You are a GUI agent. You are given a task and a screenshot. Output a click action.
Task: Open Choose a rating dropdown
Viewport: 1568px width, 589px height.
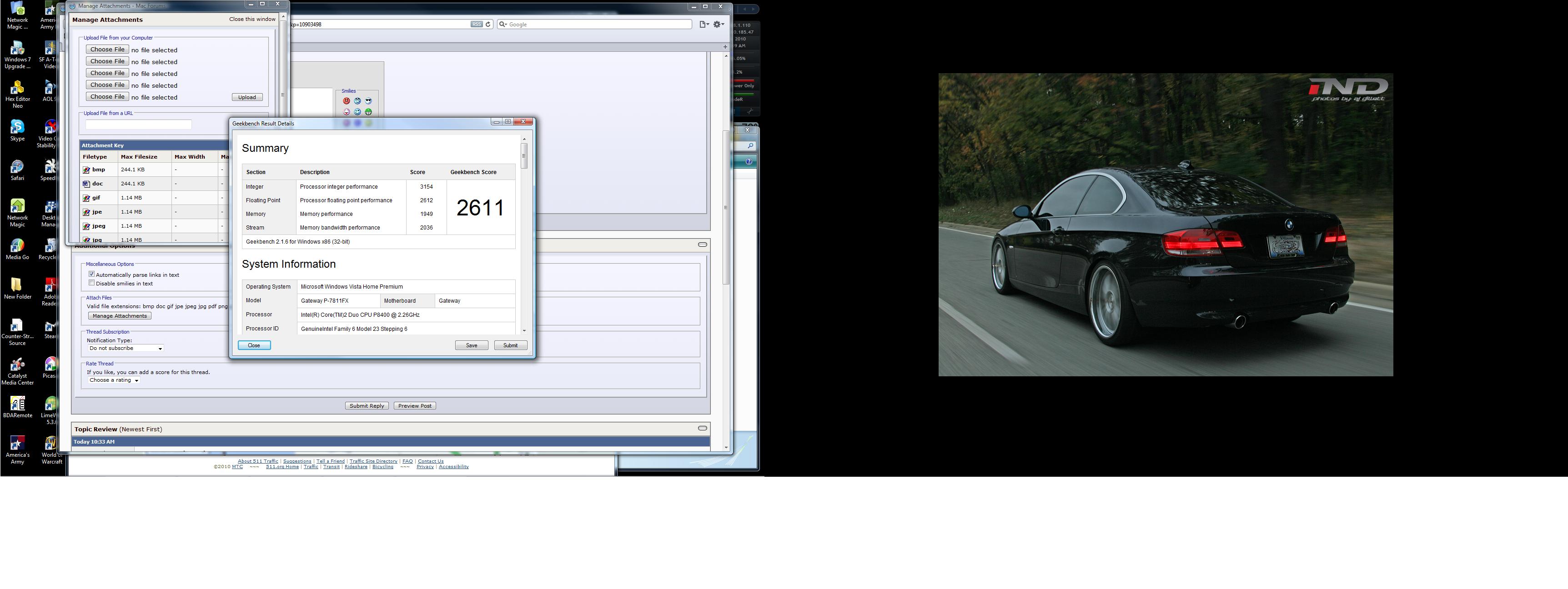pos(114,380)
